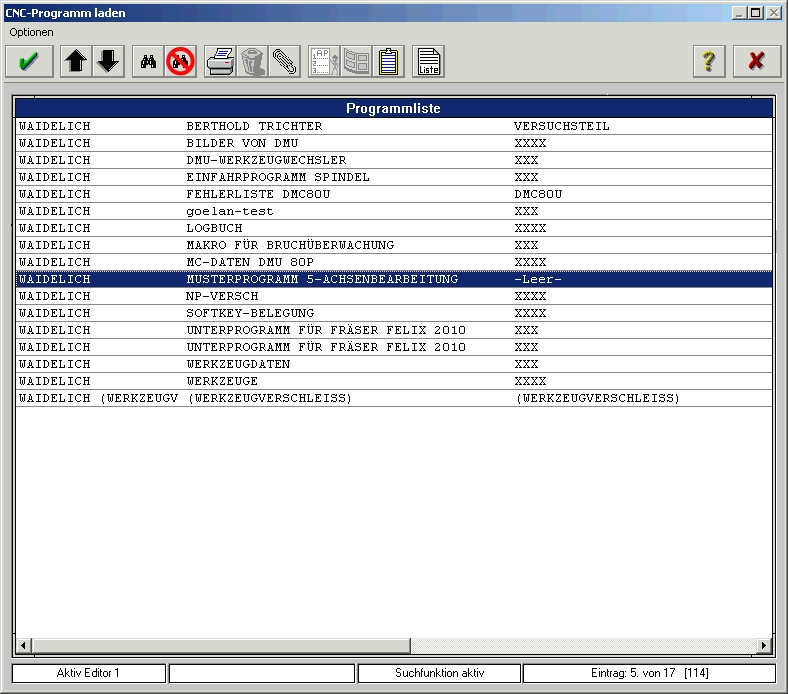Select the SOFTKEY-BELEGUNG program entry
The width and height of the screenshot is (788, 694).
coord(250,313)
